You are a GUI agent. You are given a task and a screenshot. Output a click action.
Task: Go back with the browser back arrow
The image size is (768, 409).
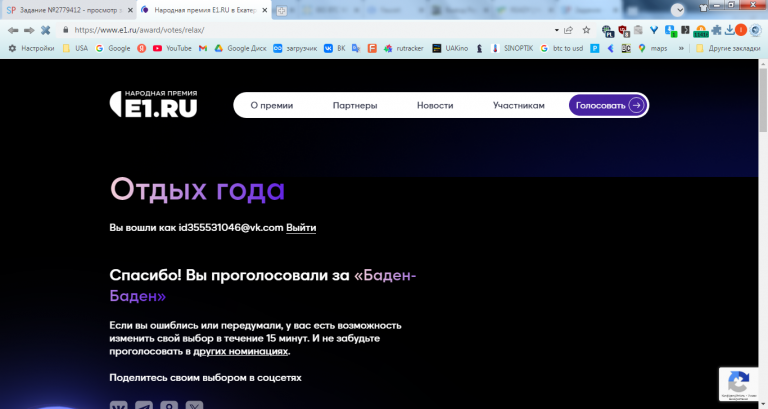(13, 30)
